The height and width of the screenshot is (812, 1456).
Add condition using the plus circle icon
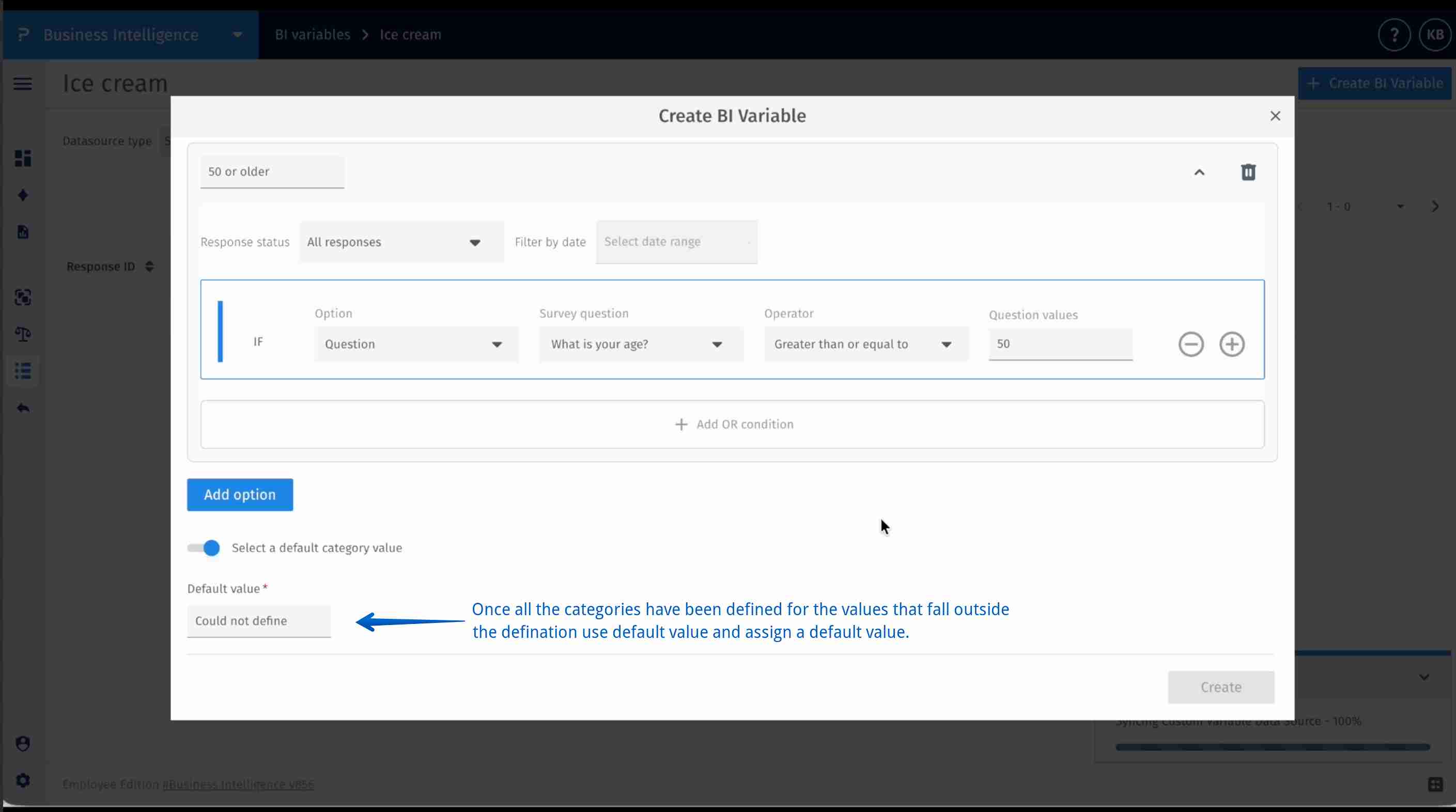click(x=1232, y=344)
